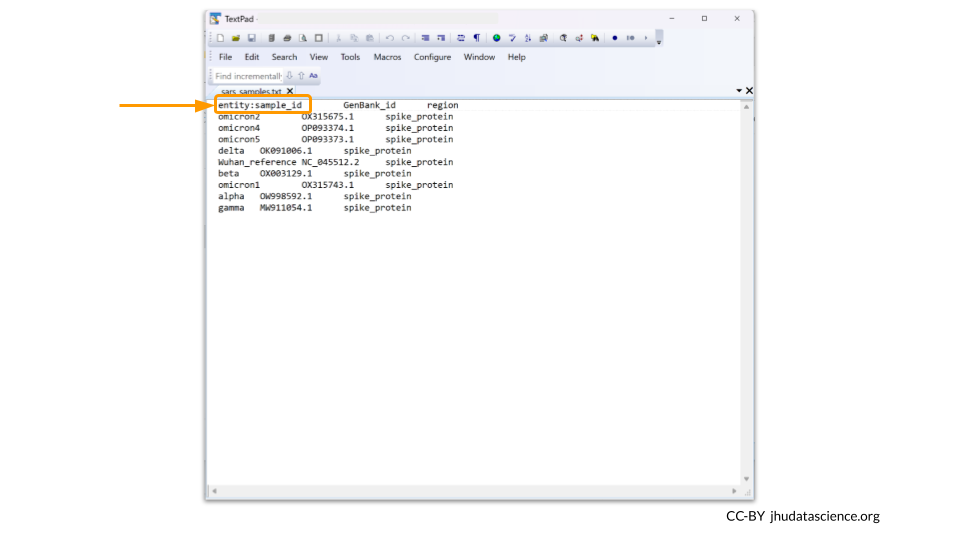The image size is (960, 540).
Task: Click vertical scrollbar down arrow
Action: pos(746,479)
